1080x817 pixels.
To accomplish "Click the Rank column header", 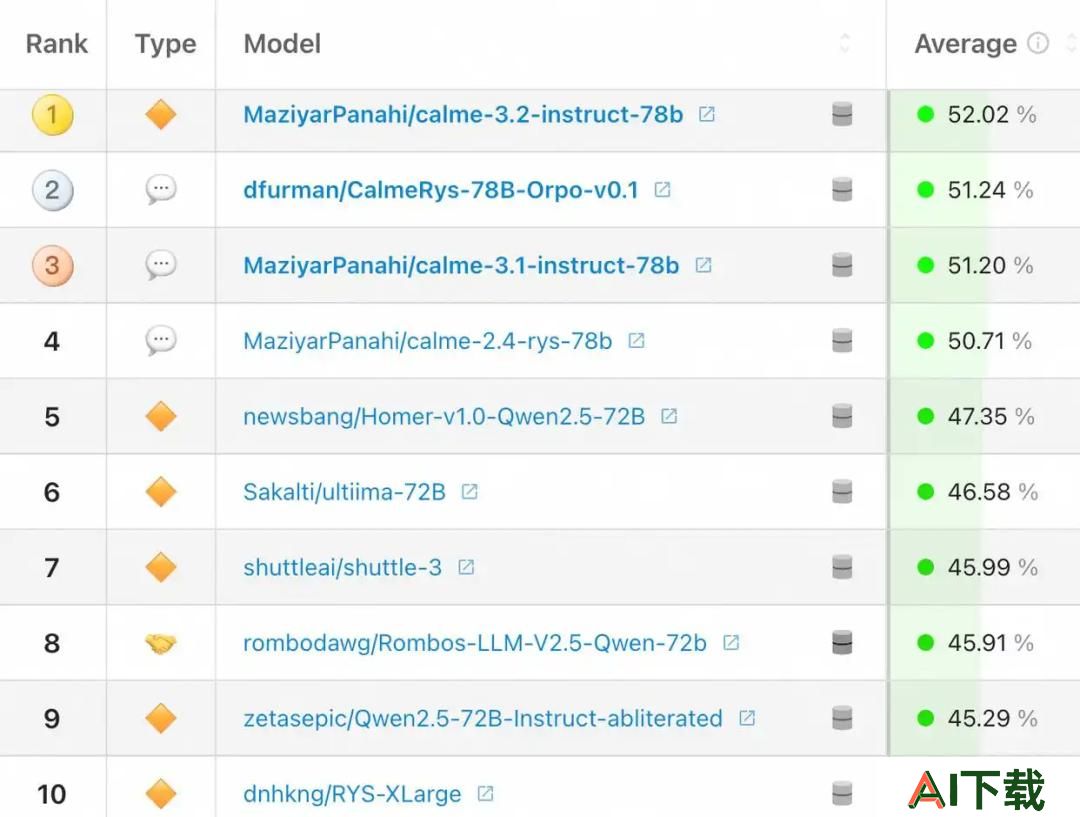I will [57, 44].
